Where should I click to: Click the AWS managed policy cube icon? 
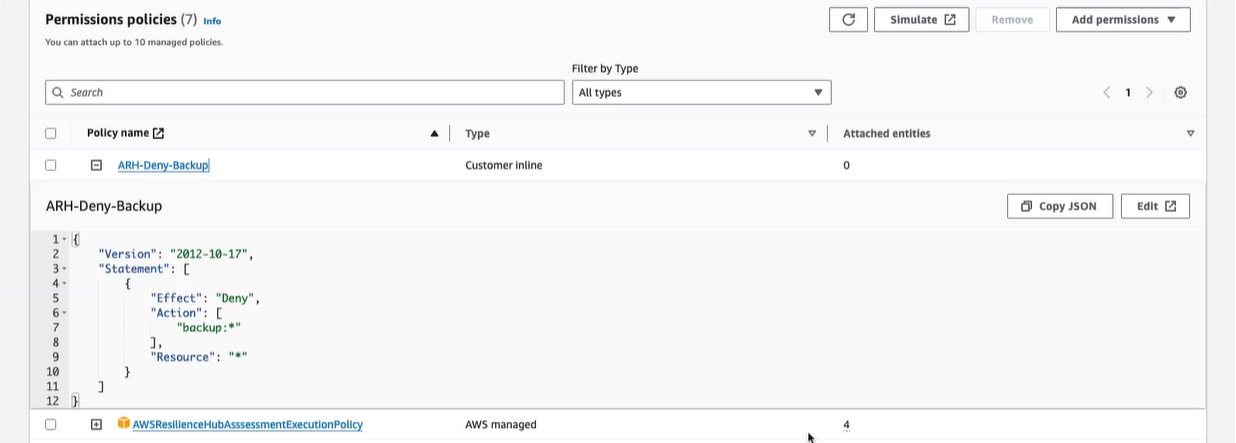click(124, 424)
